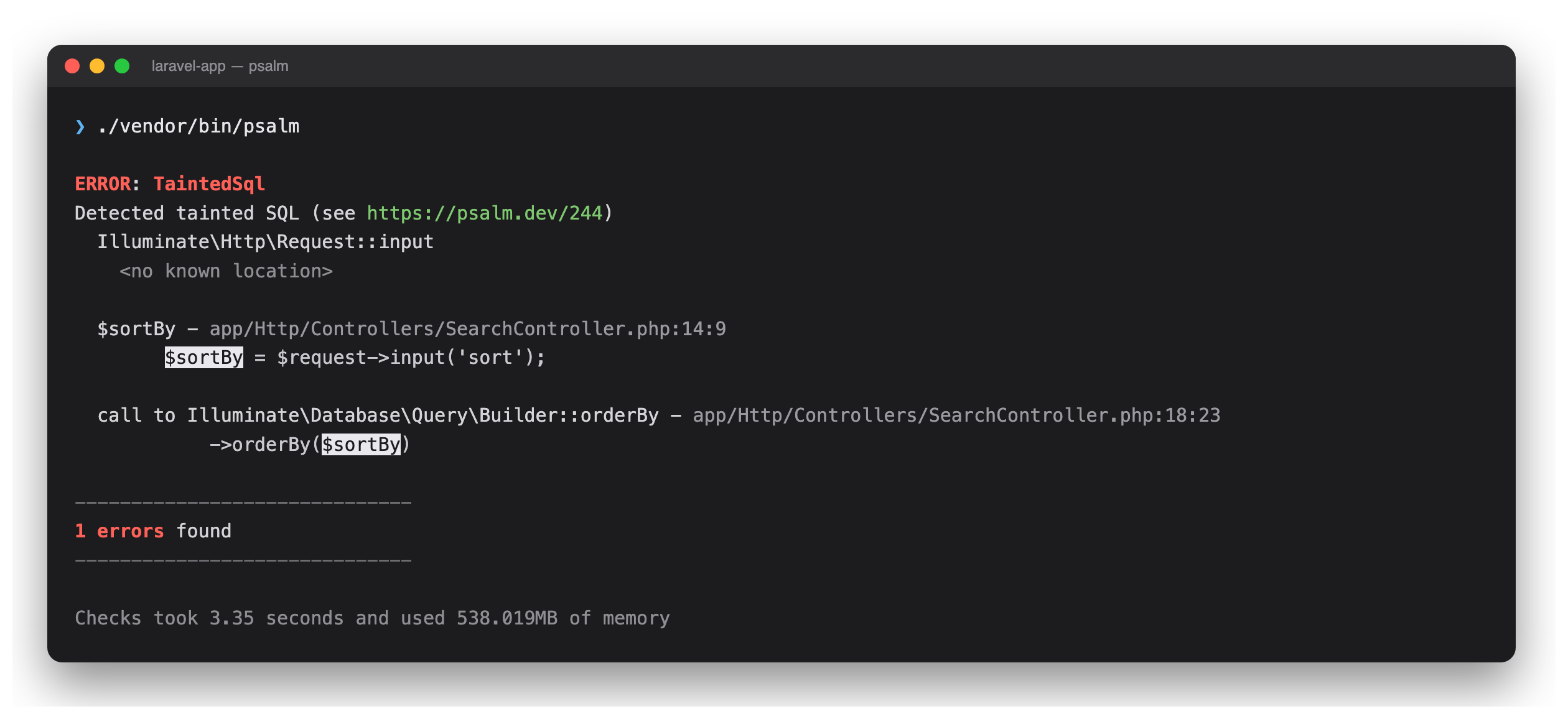
Task: Click the '1 errors' count text
Action: click(119, 531)
